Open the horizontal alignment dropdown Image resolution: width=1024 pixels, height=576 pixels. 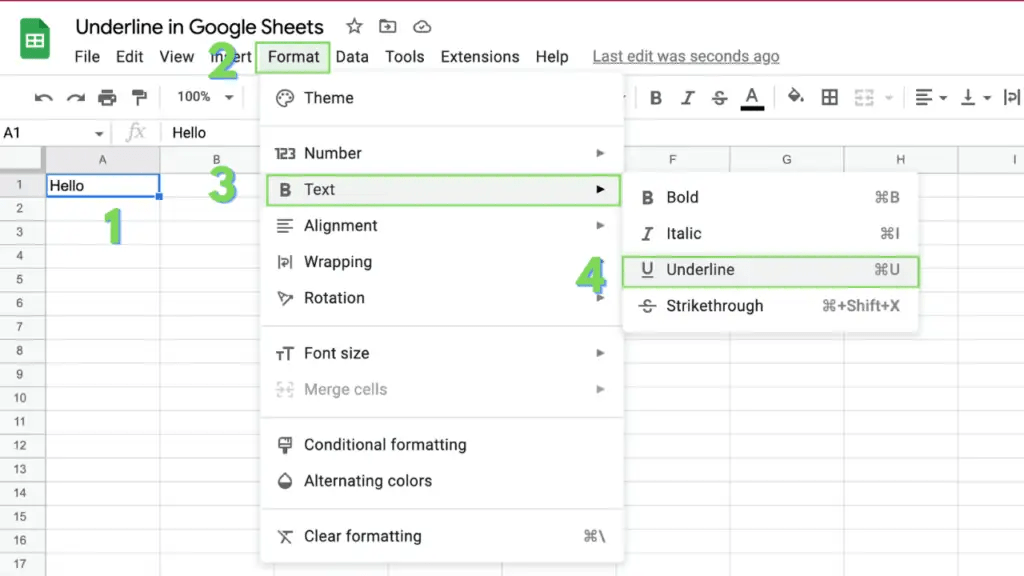(x=929, y=97)
